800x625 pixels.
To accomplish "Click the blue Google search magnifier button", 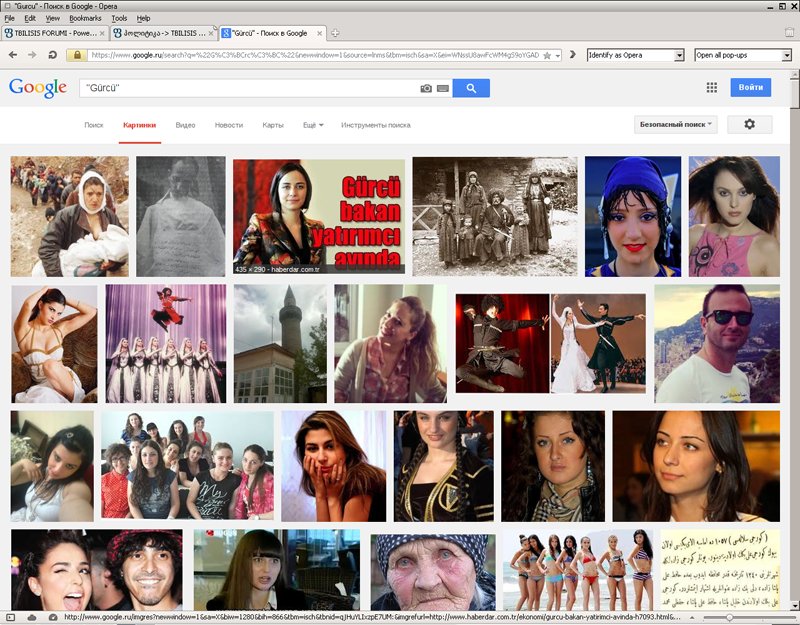I will click(470, 88).
